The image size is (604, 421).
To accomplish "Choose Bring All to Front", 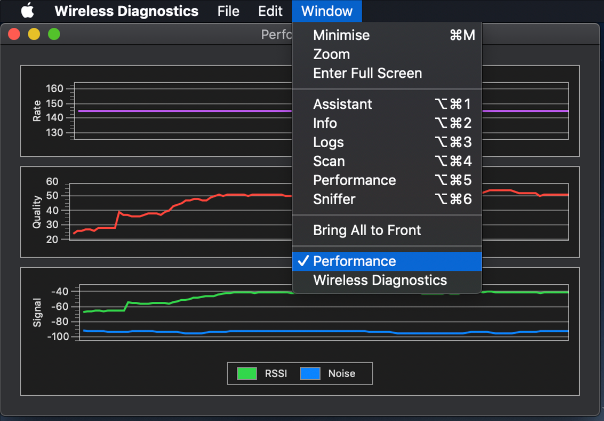I will click(x=387, y=230).
